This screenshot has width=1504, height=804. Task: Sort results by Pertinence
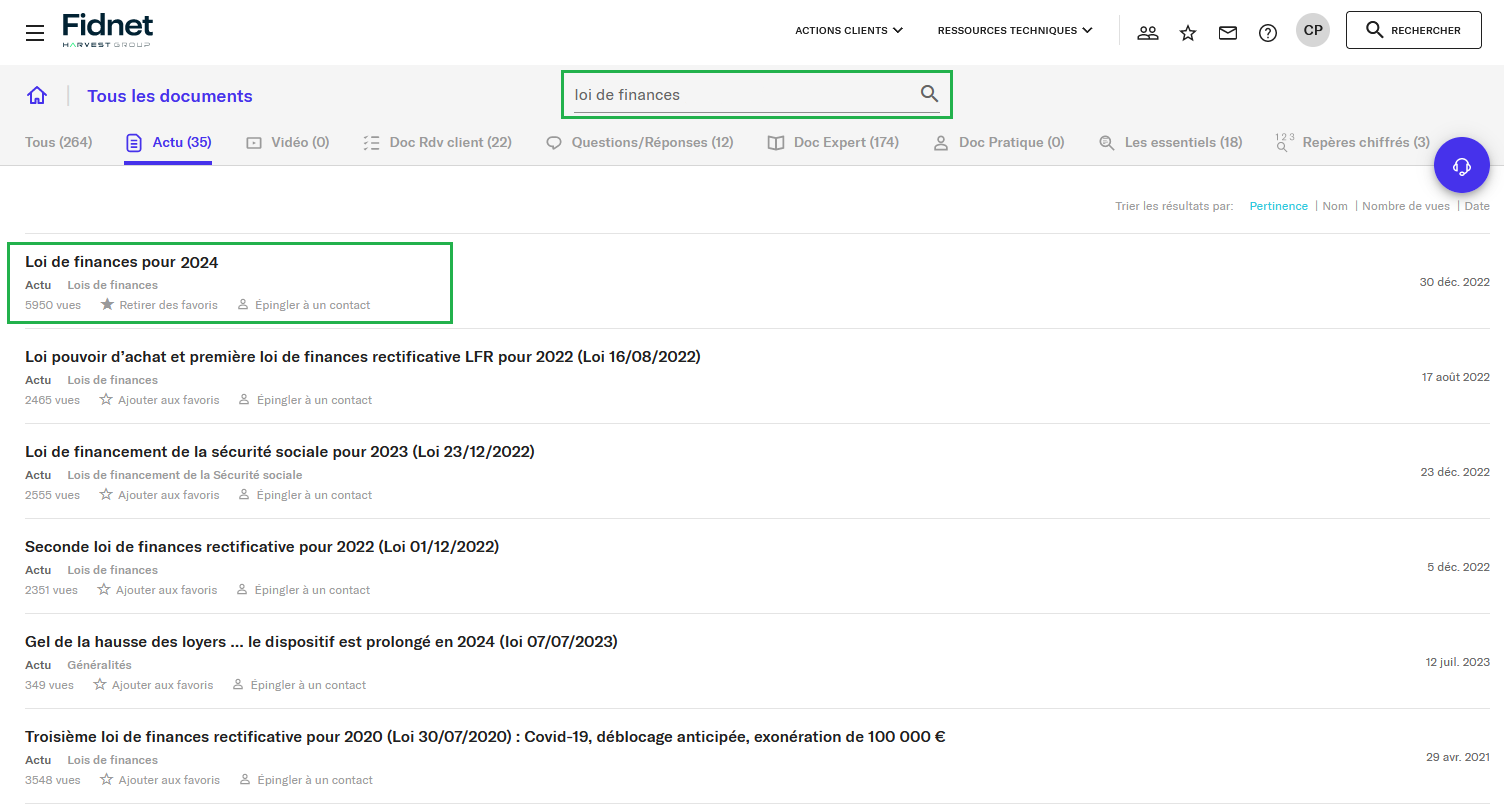(x=1279, y=206)
